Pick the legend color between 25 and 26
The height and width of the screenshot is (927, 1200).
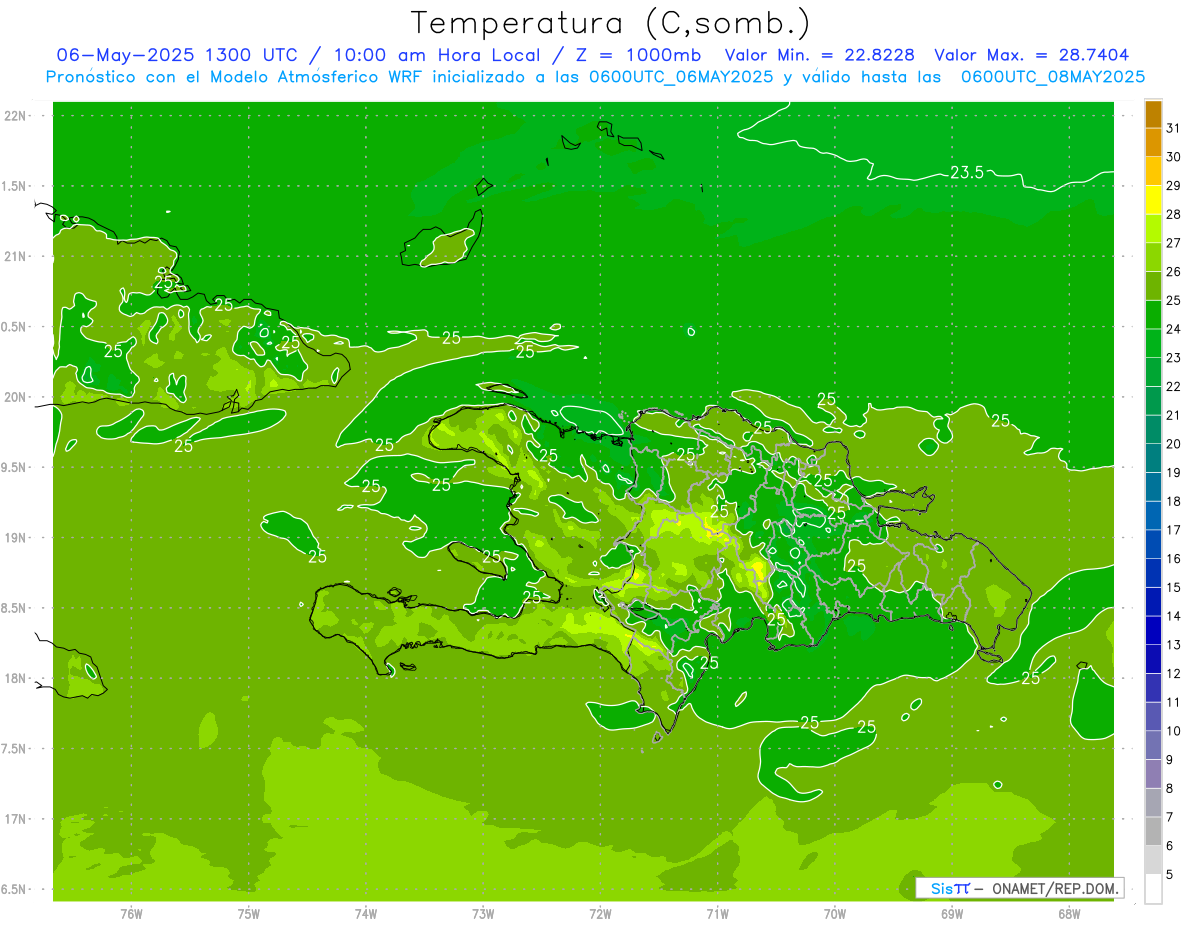point(1153,286)
